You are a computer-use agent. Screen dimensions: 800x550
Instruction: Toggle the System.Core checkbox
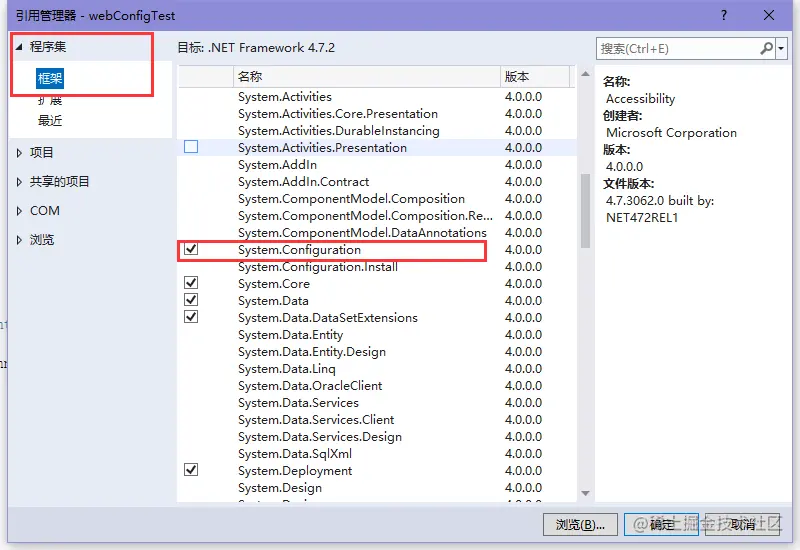coord(191,283)
